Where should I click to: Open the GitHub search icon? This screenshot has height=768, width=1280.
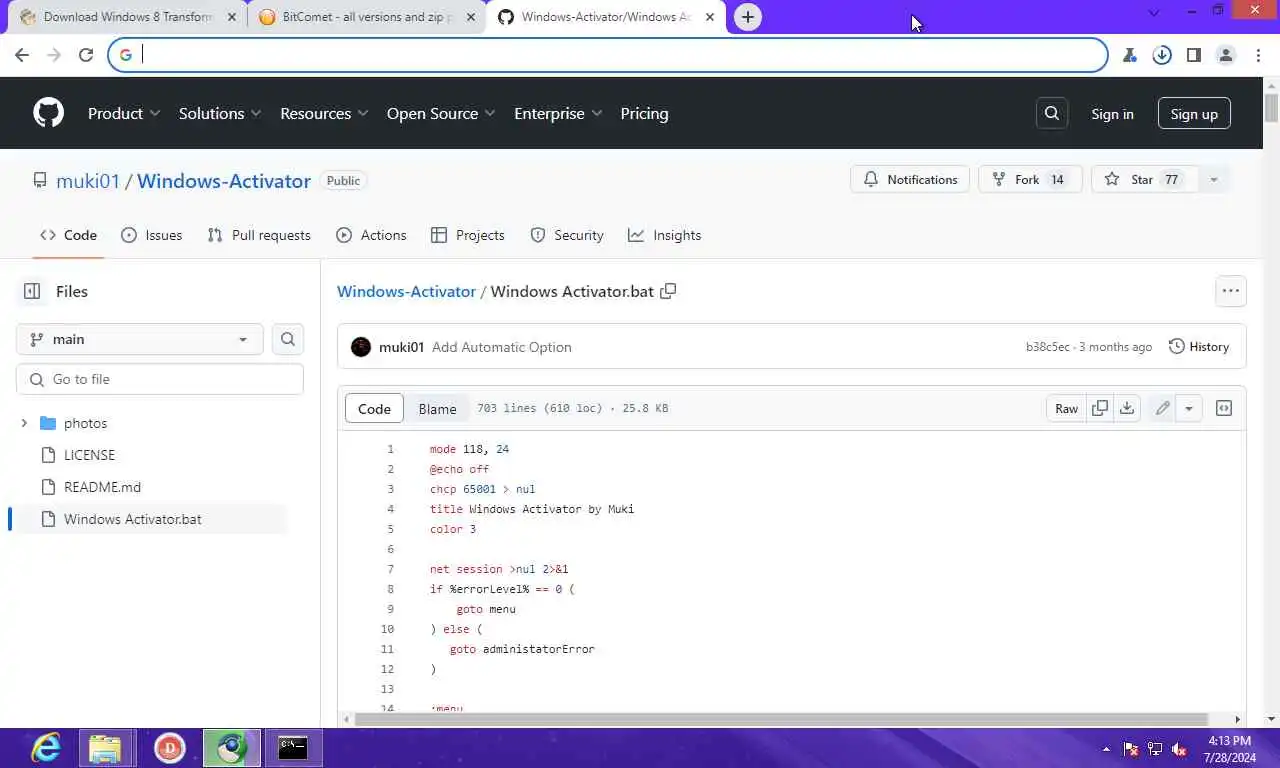coord(1051,113)
